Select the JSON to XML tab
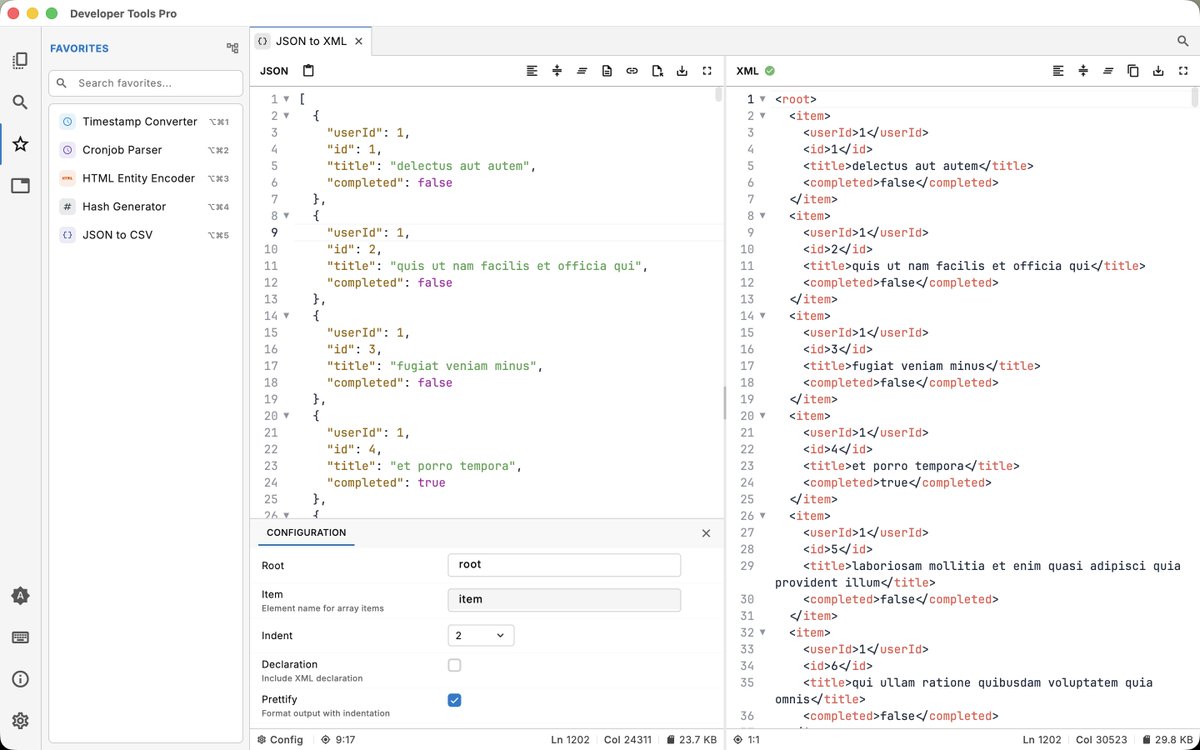This screenshot has width=1200, height=750. click(x=311, y=41)
